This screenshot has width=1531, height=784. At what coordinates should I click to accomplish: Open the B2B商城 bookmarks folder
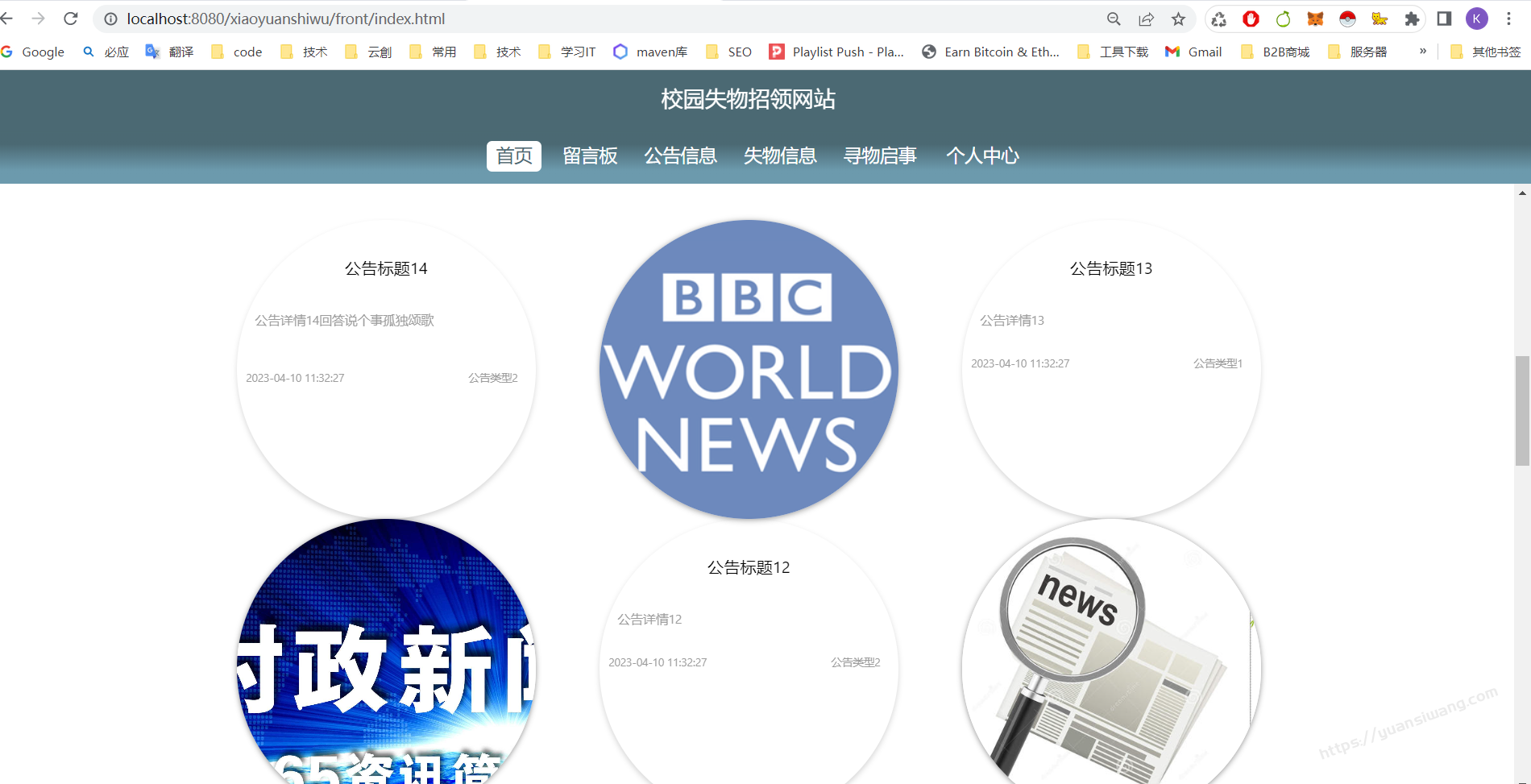[x=1276, y=52]
